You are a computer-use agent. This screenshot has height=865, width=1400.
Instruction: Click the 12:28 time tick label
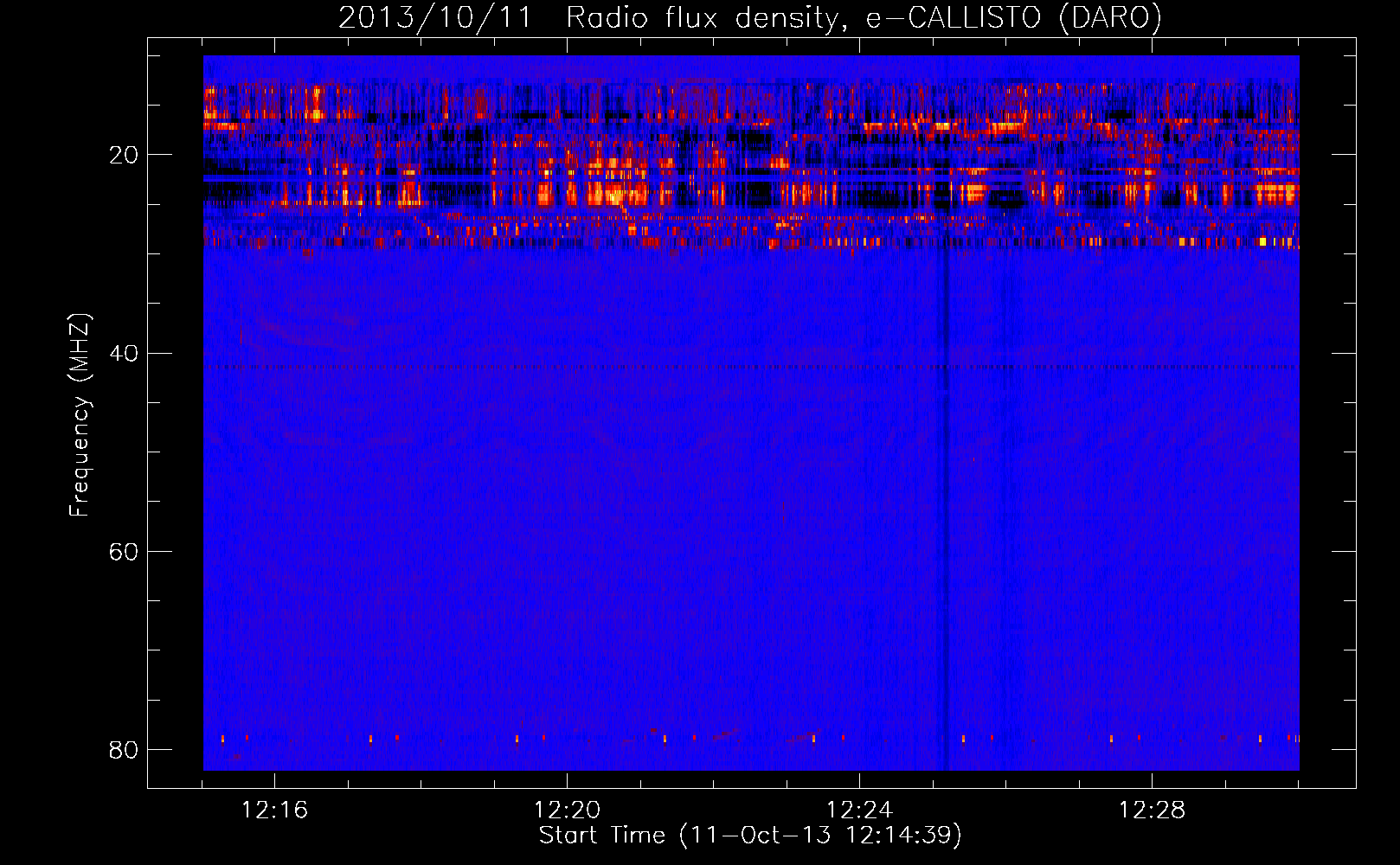[x=1152, y=811]
